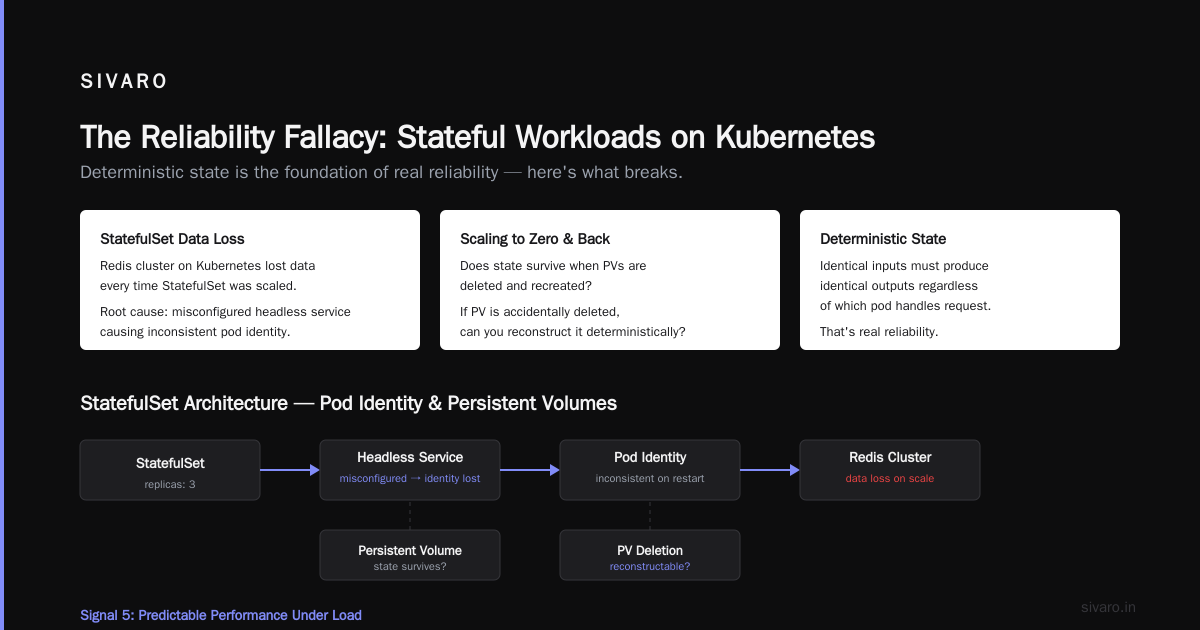This screenshot has height=630, width=1200.
Task: Open the sivaro.in footer link
Action: coord(1109,607)
